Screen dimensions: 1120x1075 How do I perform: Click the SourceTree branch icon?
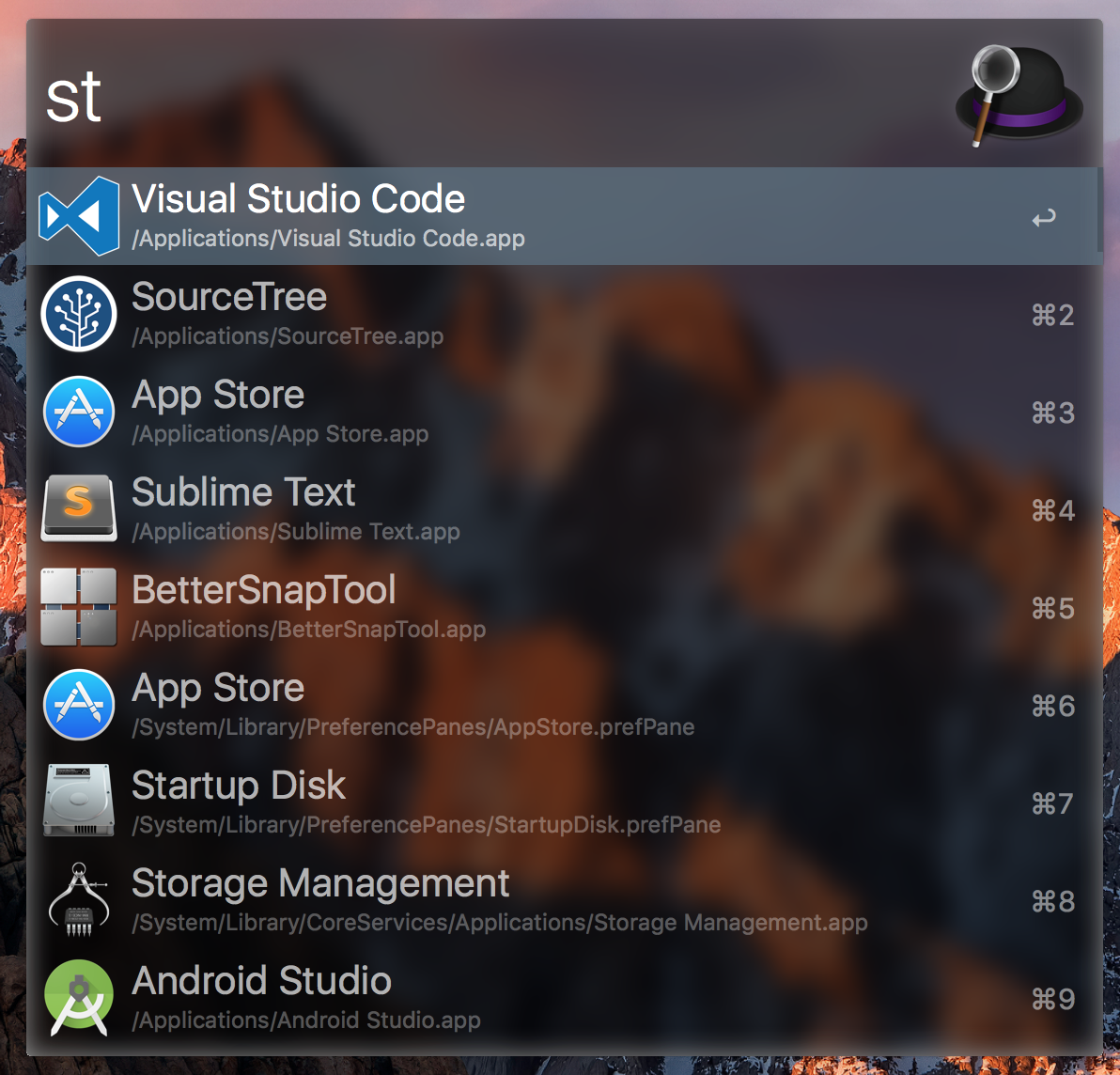[79, 314]
